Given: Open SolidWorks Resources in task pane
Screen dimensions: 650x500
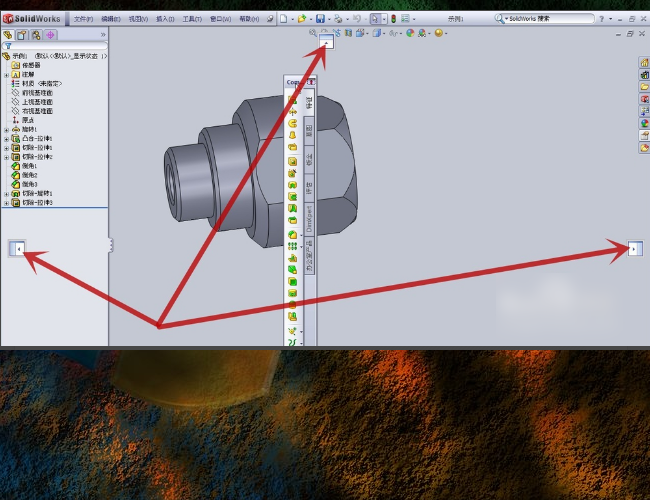Looking at the screenshot, I should point(644,63).
